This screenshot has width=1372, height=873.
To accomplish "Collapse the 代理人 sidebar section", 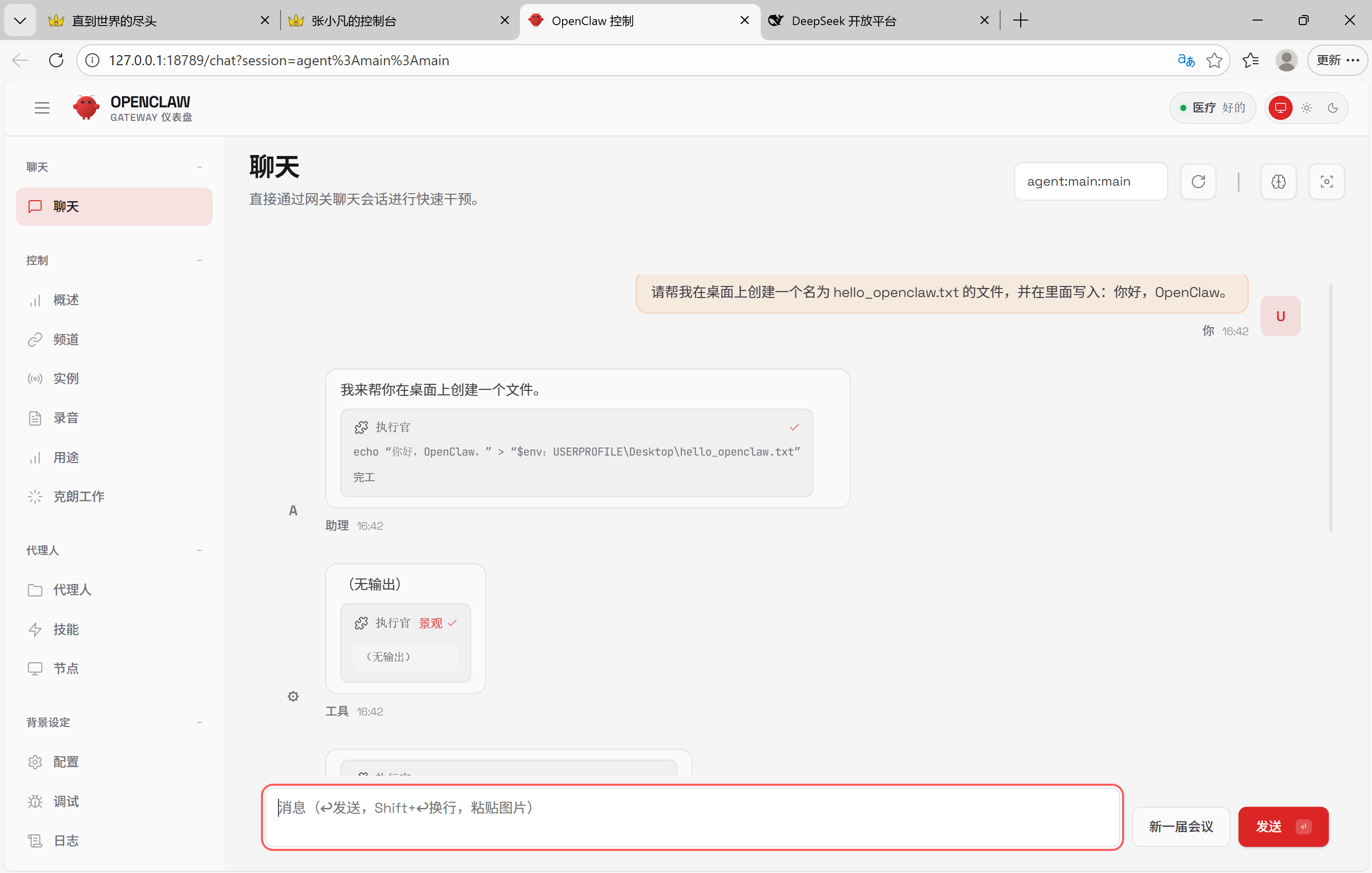I will pos(199,550).
